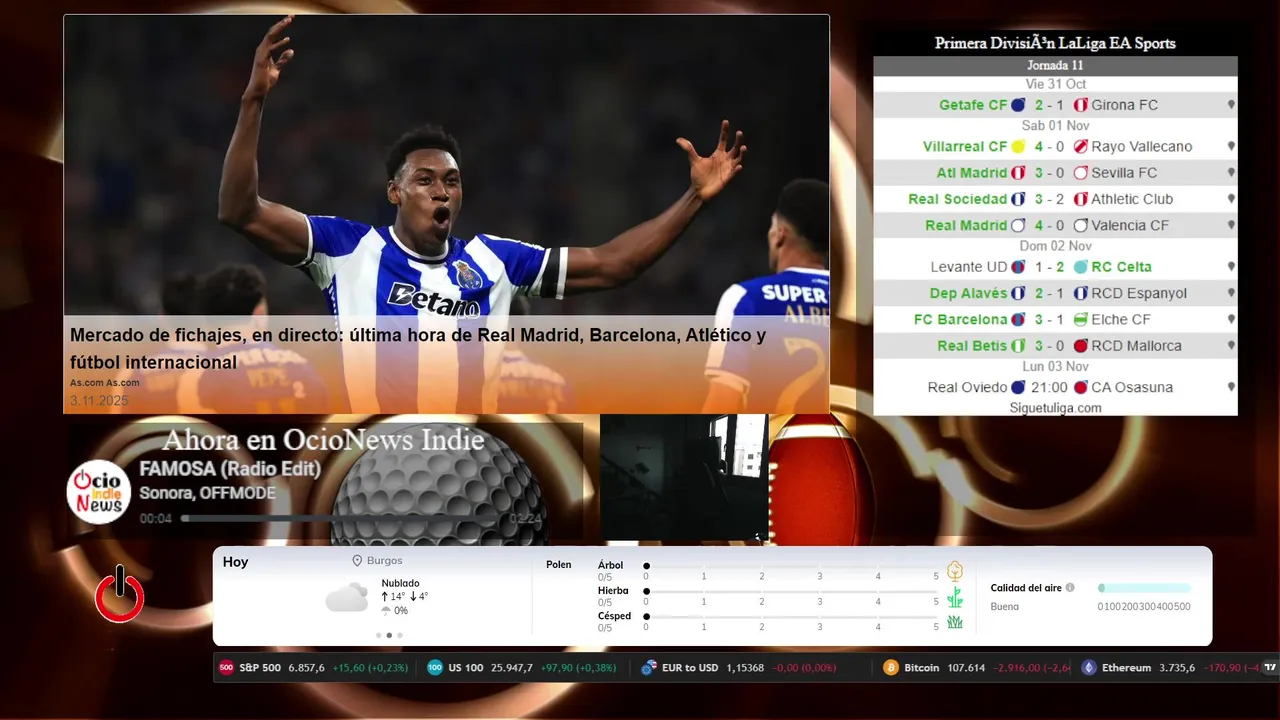The width and height of the screenshot is (1280, 720).
Task: Click the Ethereum diamond icon
Action: pos(1089,668)
